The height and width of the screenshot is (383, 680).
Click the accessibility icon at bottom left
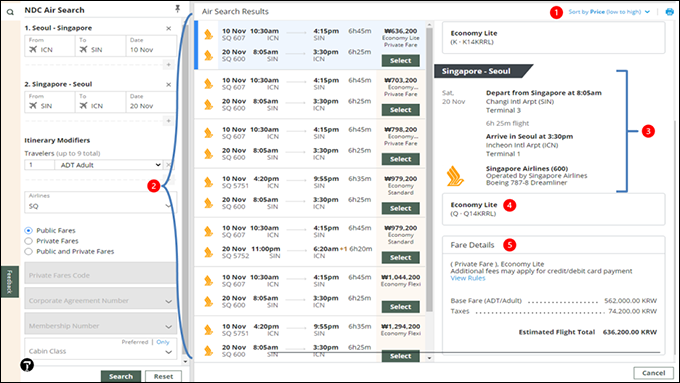coord(27,365)
